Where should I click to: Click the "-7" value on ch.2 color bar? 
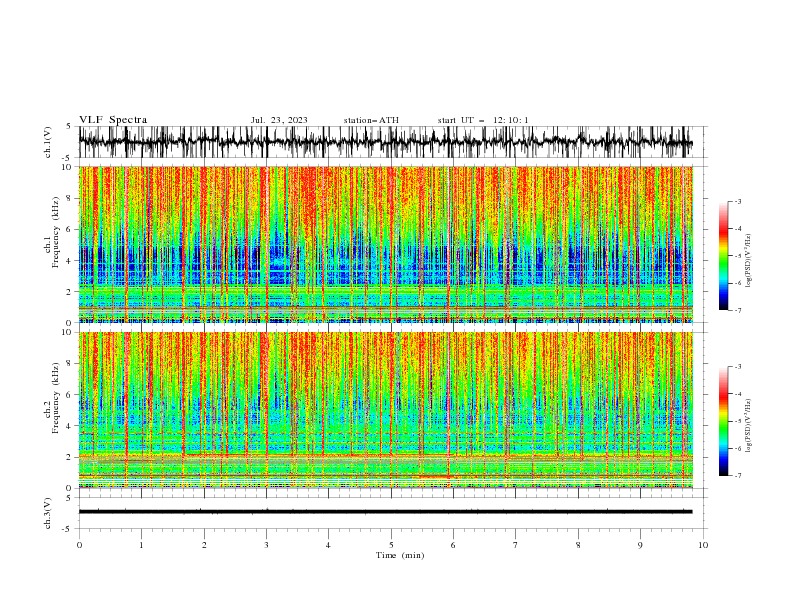[x=737, y=476]
